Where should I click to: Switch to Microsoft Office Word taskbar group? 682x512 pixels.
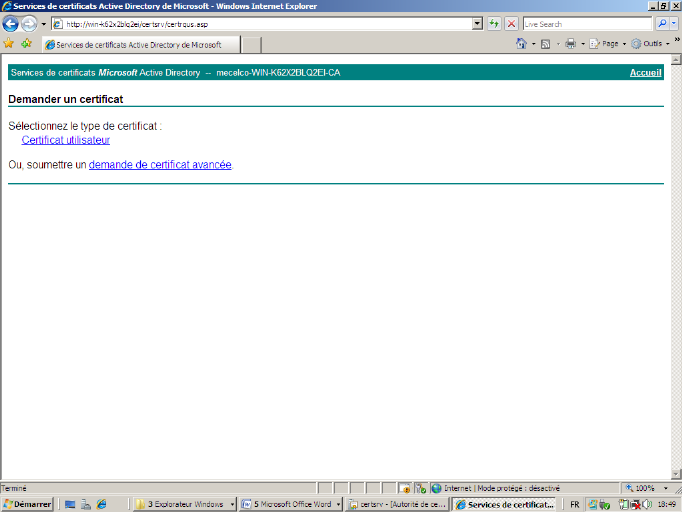(291, 504)
